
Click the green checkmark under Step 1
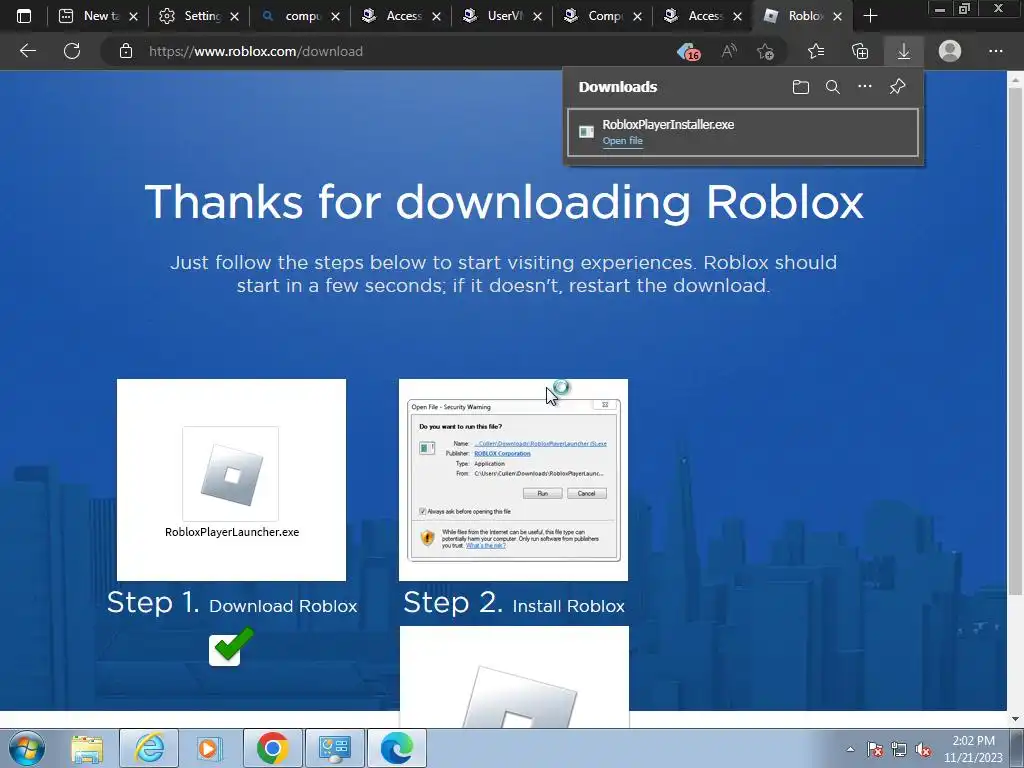231,647
